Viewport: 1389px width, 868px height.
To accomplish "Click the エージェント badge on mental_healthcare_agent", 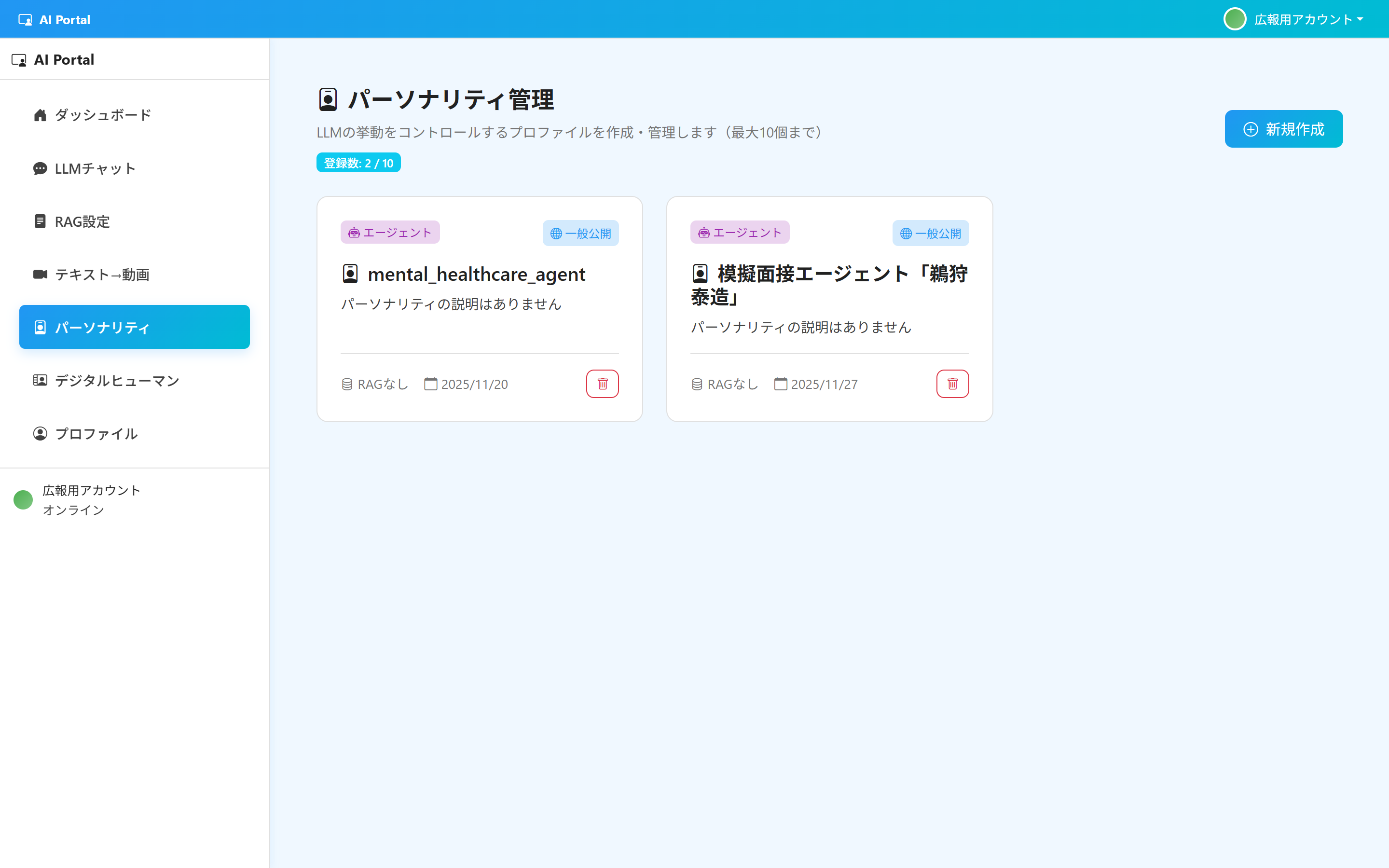I will pyautogui.click(x=390, y=232).
